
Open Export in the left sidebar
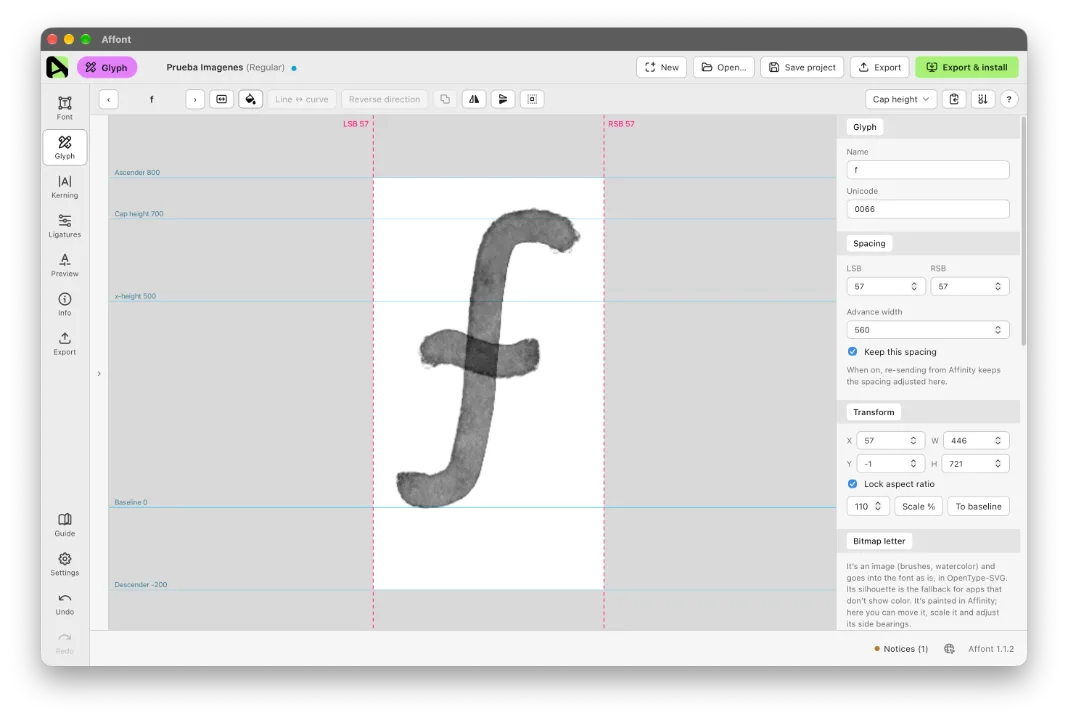(65, 343)
